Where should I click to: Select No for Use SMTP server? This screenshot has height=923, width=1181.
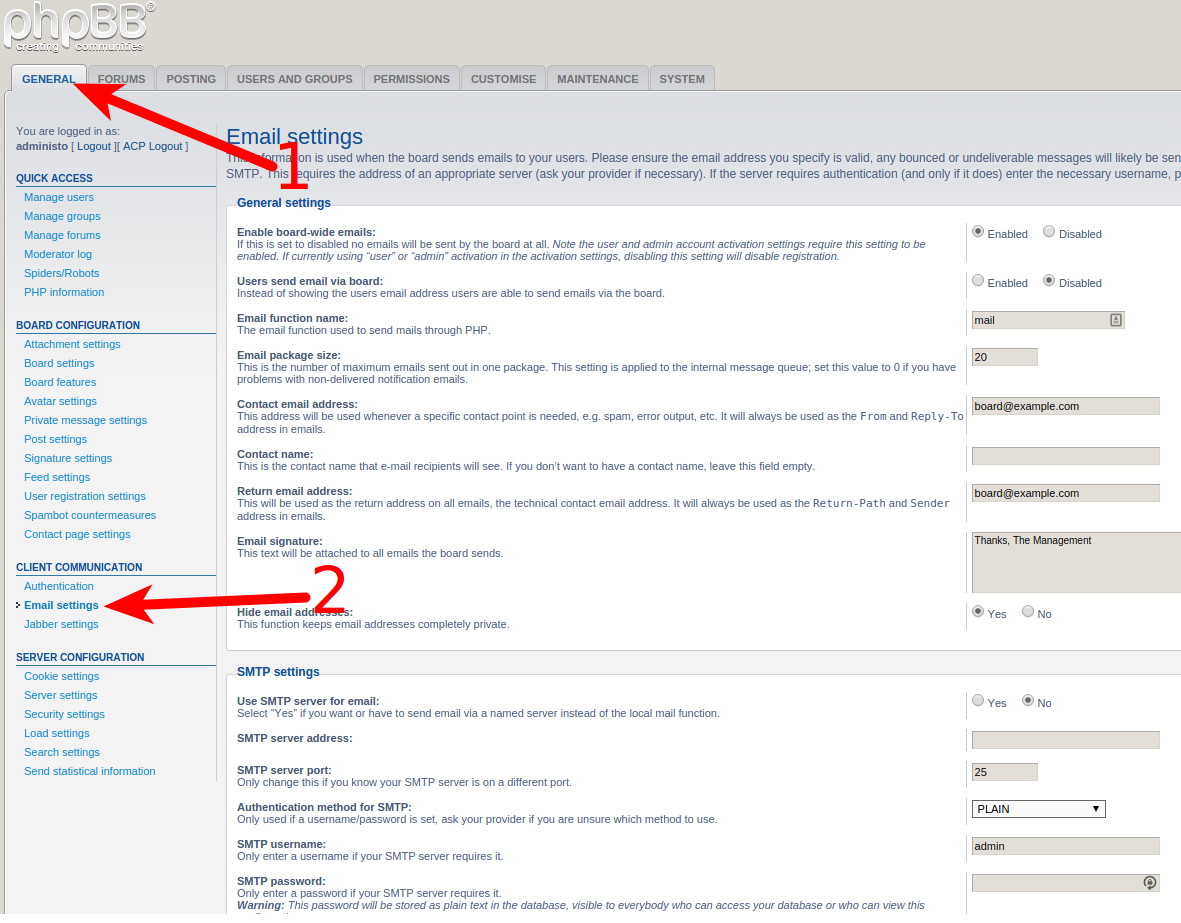pyautogui.click(x=1027, y=701)
